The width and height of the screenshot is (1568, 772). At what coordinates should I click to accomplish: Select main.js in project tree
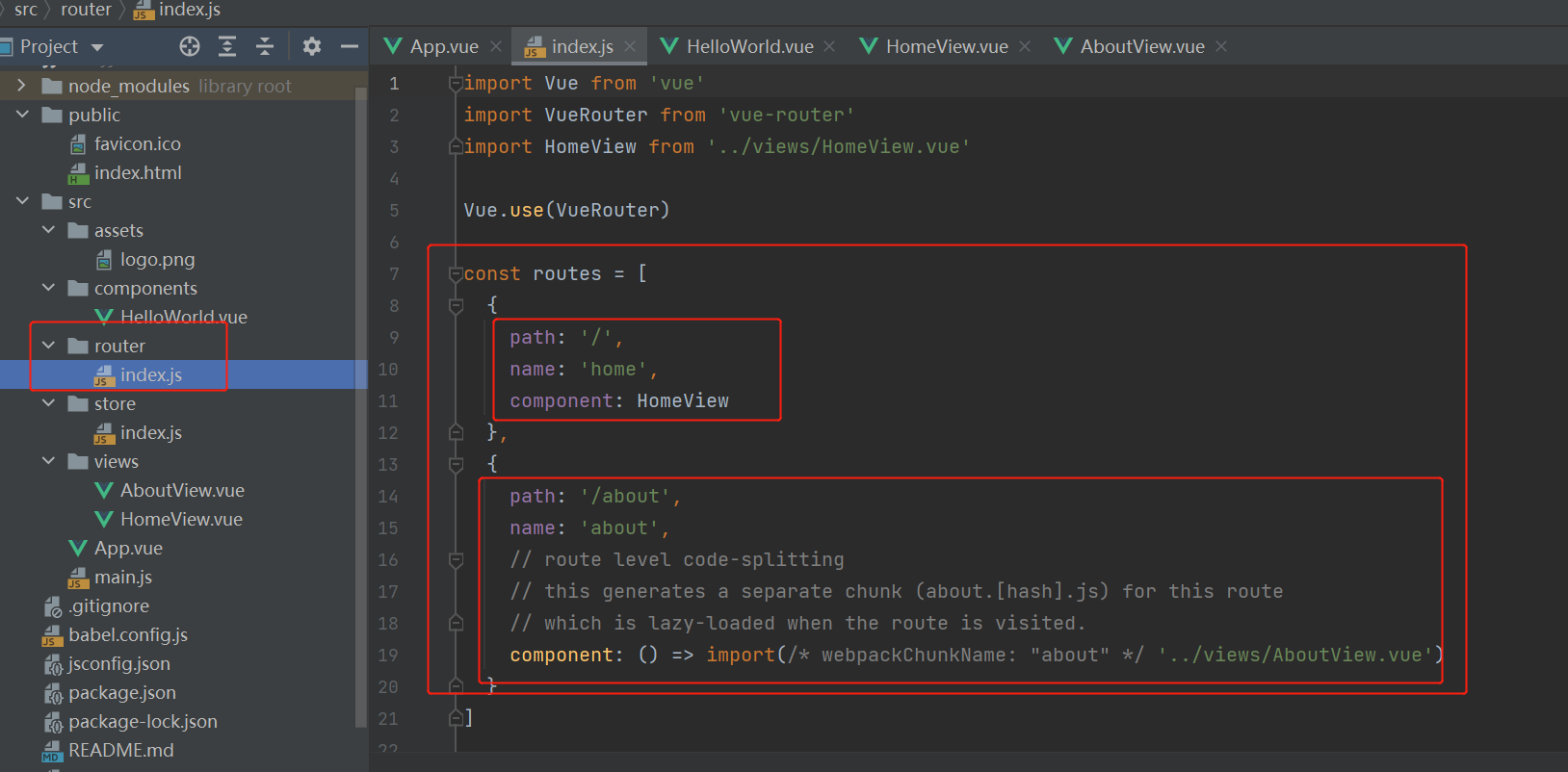click(111, 577)
